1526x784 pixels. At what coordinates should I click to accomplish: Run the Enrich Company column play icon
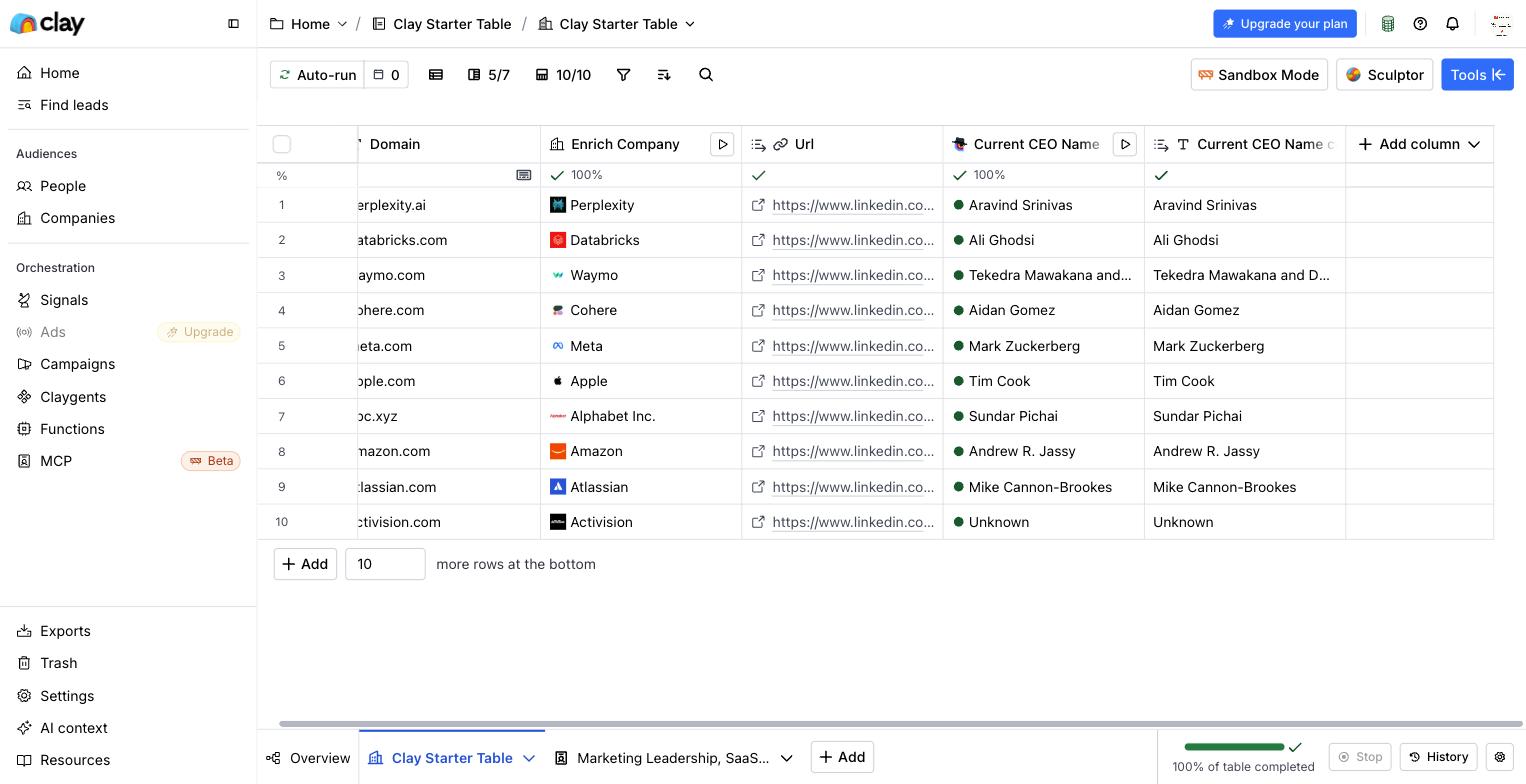coord(722,144)
